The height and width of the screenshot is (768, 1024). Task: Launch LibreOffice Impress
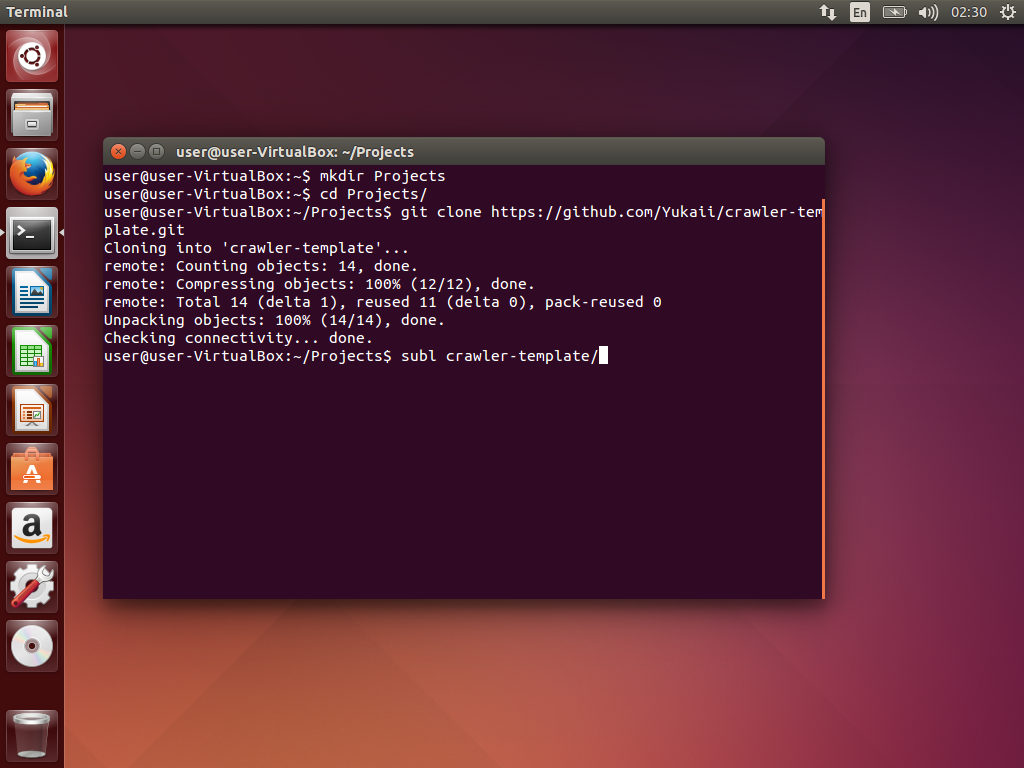click(32, 410)
